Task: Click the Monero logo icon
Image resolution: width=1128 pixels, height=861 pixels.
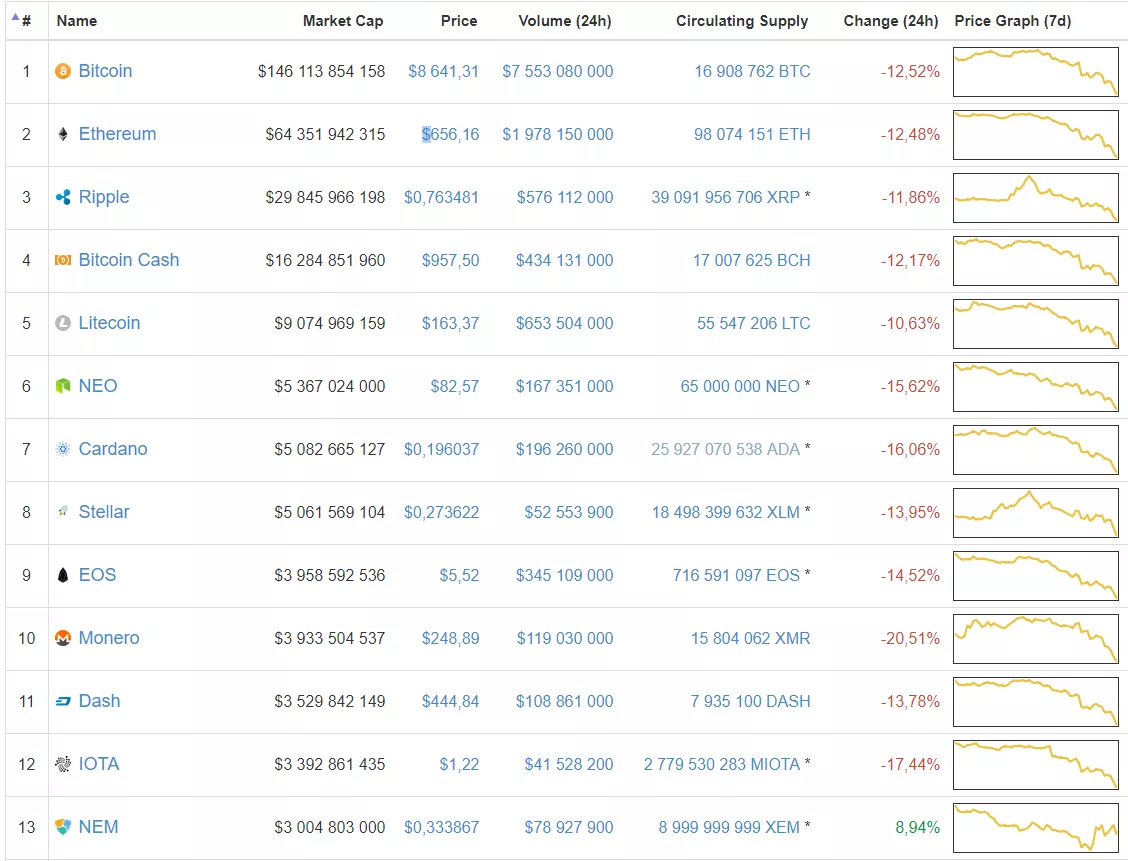Action: pos(63,638)
